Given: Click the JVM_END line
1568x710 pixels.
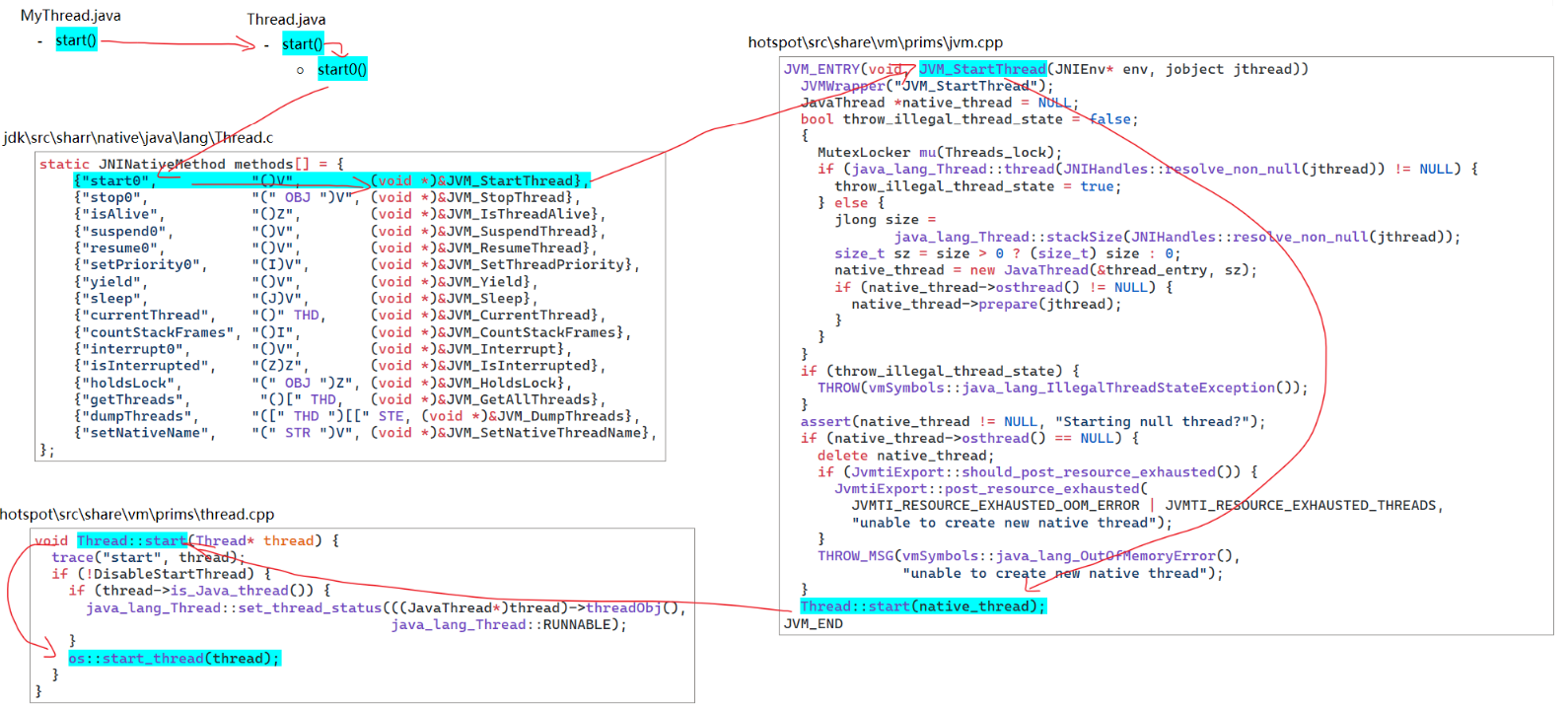Looking at the screenshot, I should click(x=814, y=623).
